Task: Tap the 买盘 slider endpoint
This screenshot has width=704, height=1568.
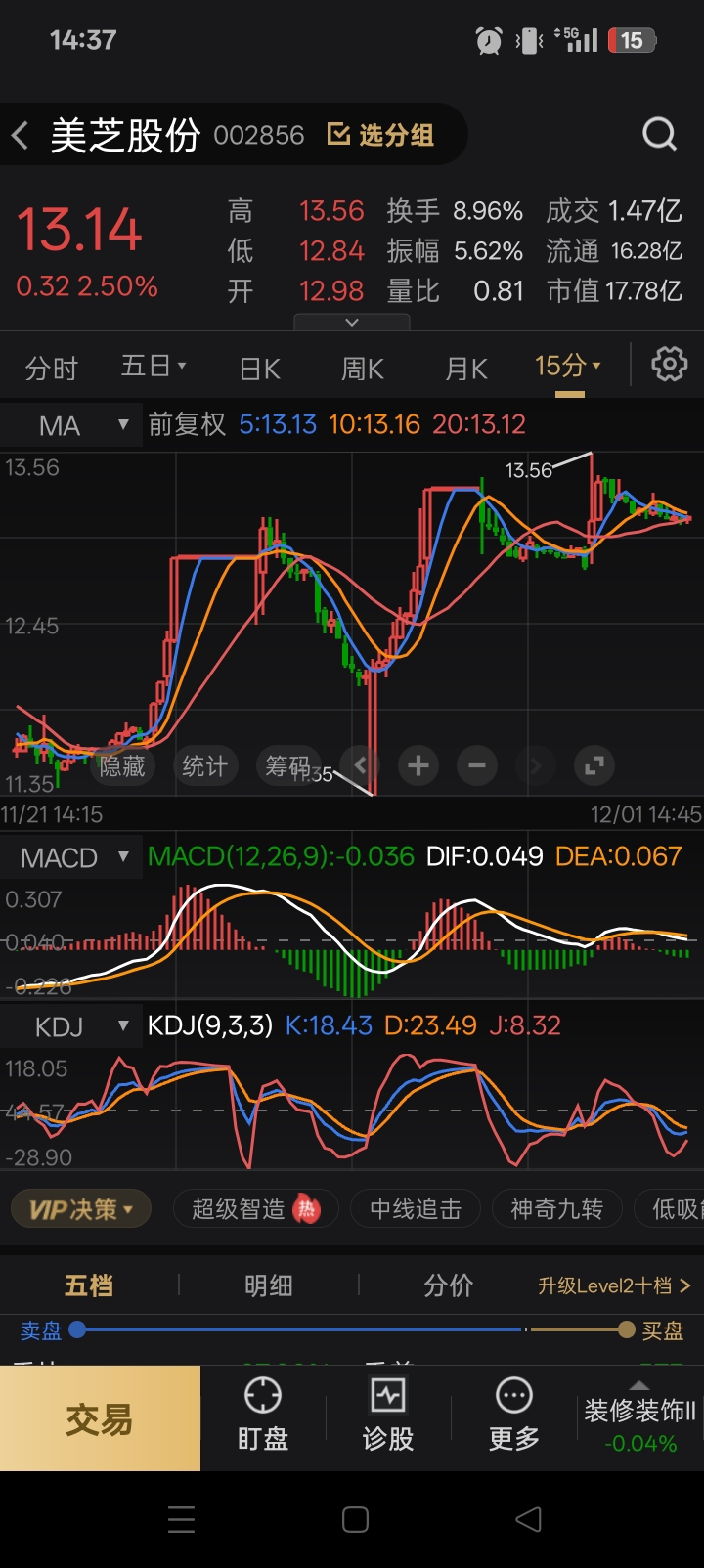Action: point(627,1329)
